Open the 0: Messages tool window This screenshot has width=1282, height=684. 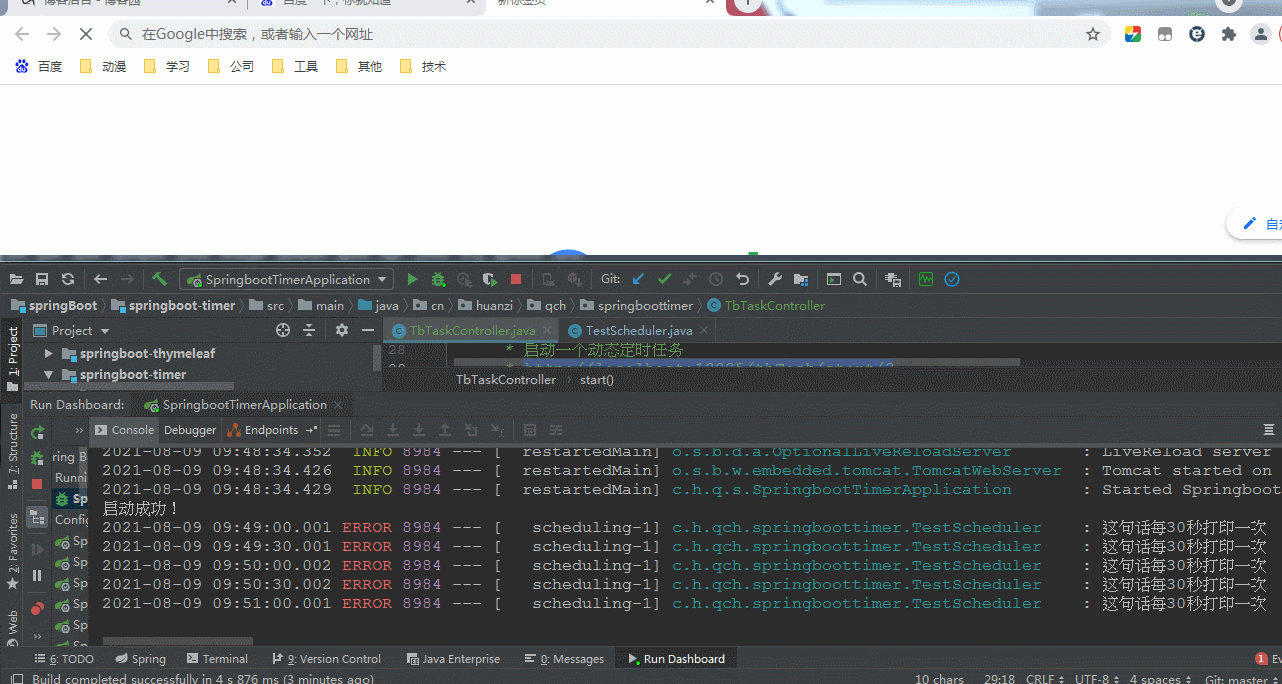566,659
